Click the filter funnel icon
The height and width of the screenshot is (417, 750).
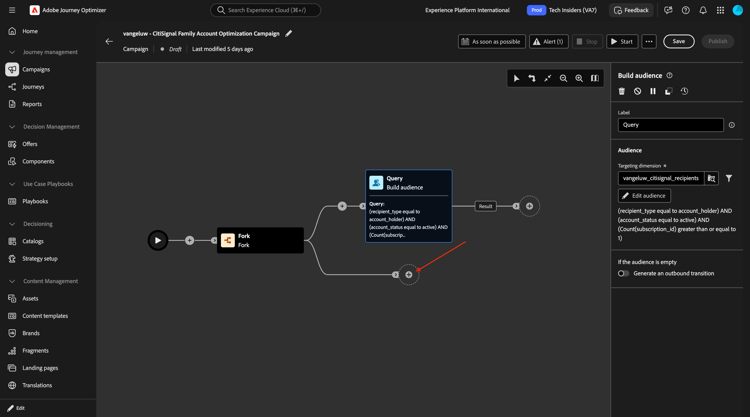click(729, 178)
